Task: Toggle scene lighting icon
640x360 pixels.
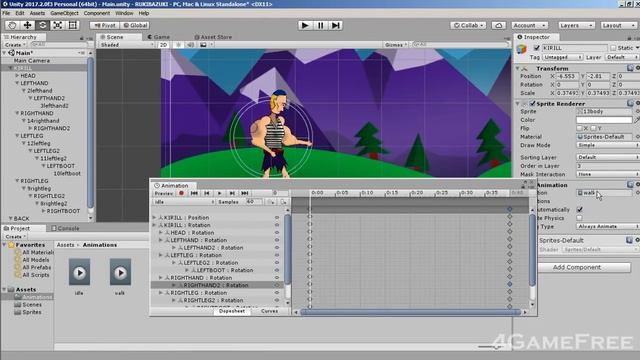Action: click(178, 44)
